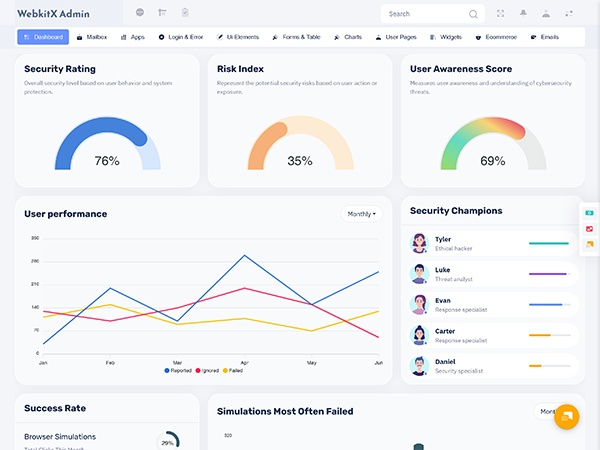Image resolution: width=600 pixels, height=450 pixels.
Task: Open the Mailbox menu item
Action: [x=92, y=37]
